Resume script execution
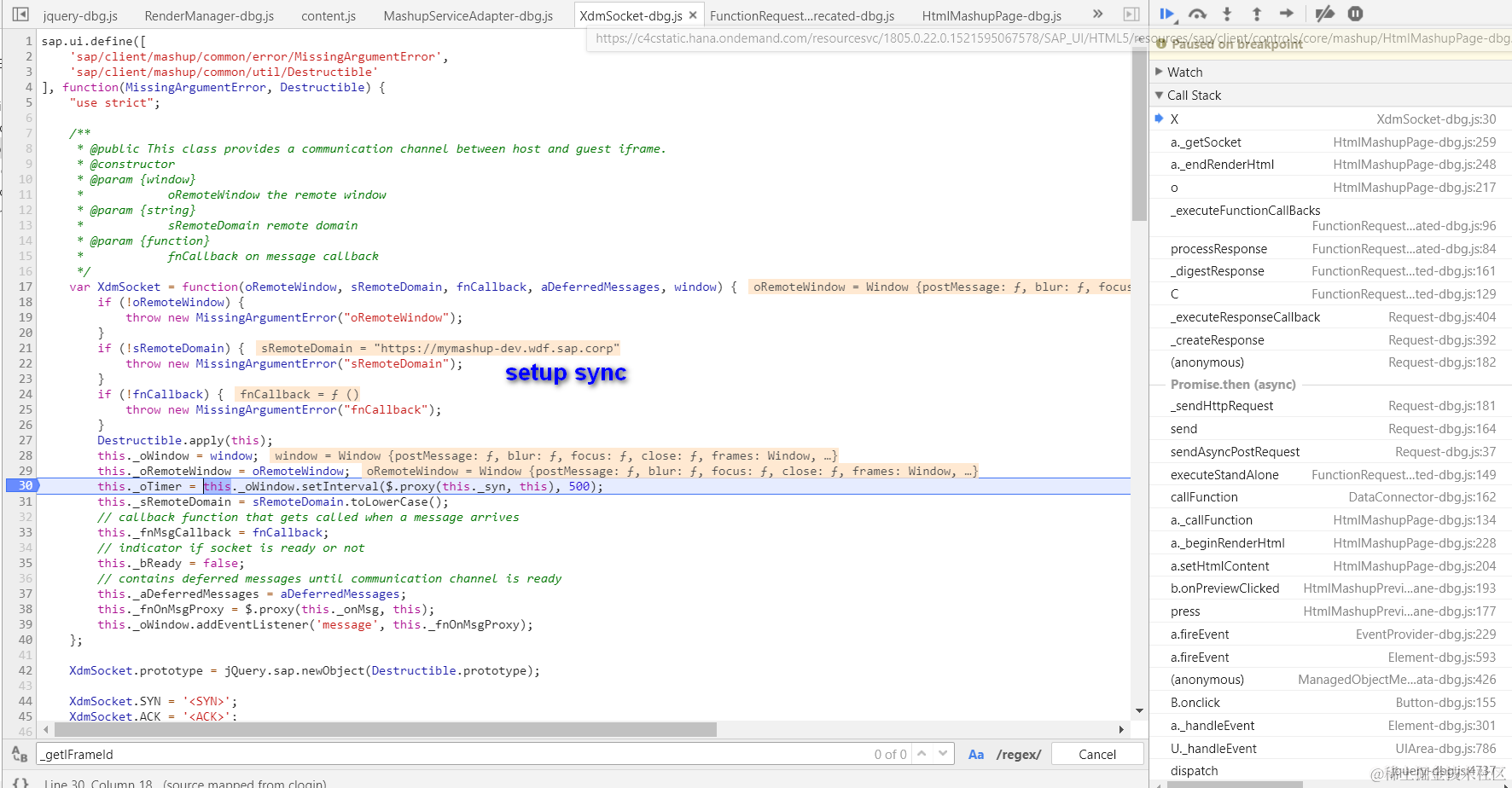Image resolution: width=1512 pixels, height=788 pixels. 1166,14
